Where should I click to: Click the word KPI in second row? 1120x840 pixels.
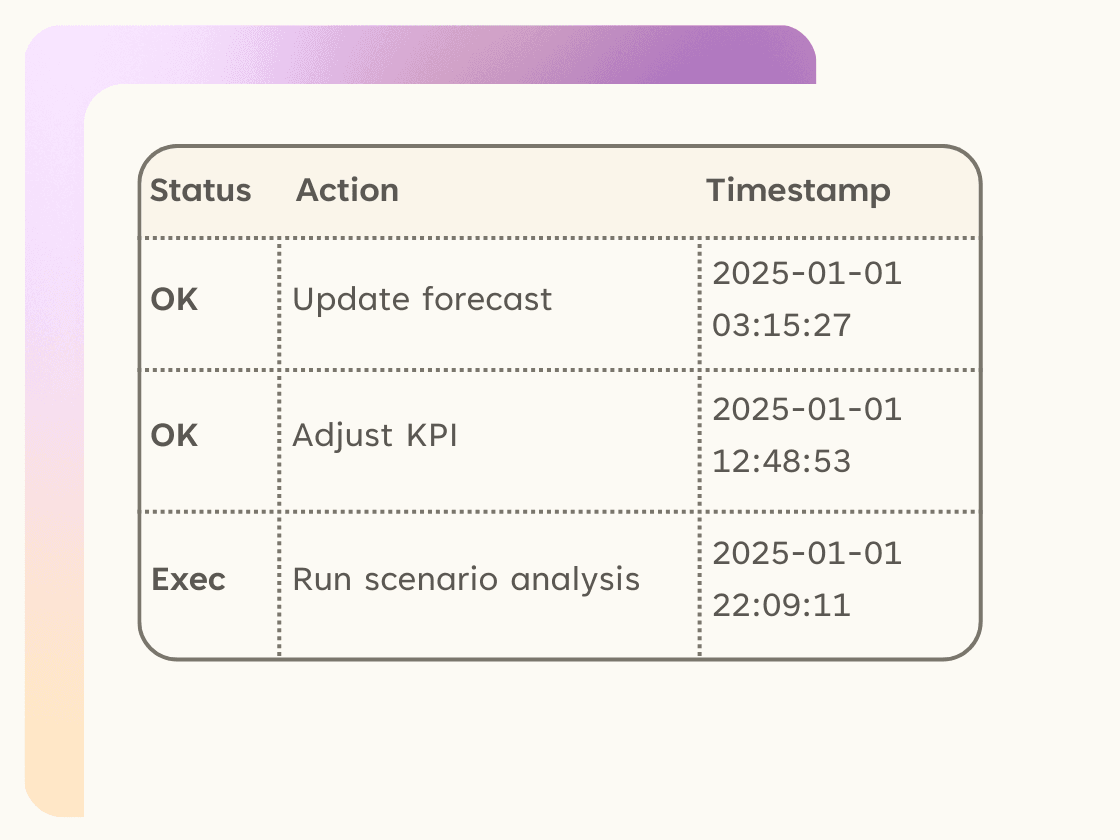click(x=432, y=436)
